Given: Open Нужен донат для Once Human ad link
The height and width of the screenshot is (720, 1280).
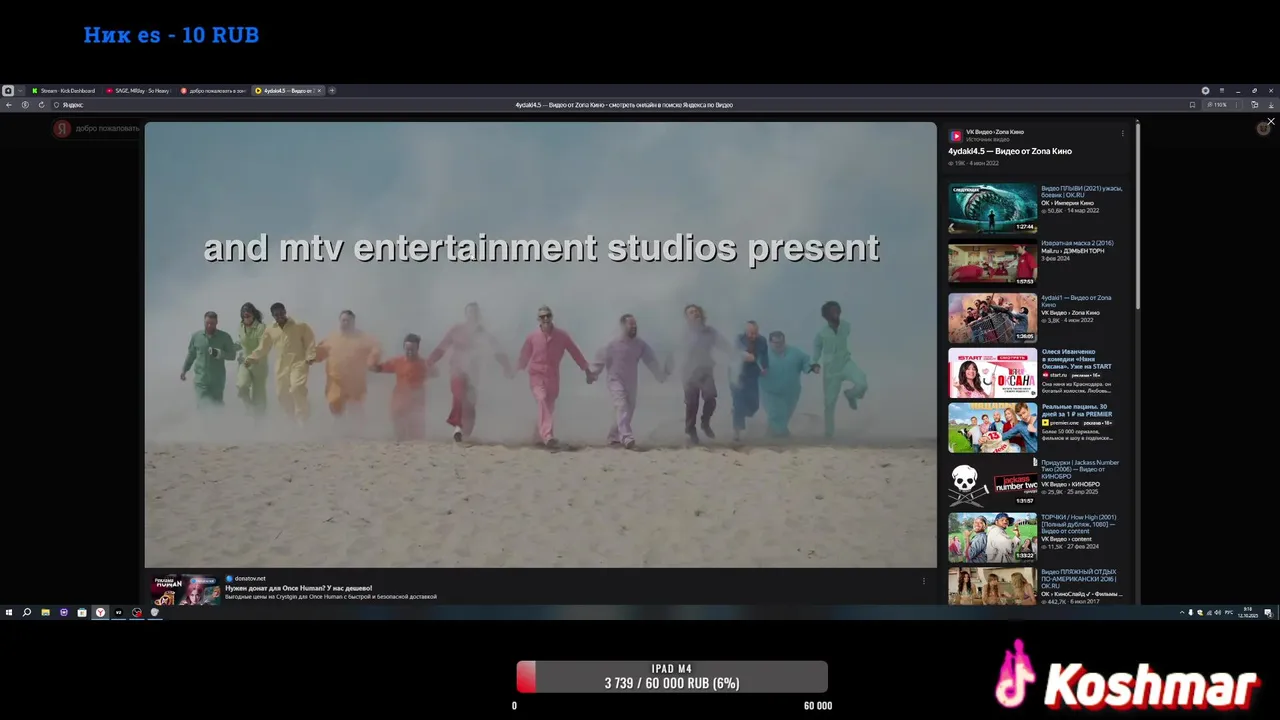Looking at the screenshot, I should pyautogui.click(x=298, y=588).
